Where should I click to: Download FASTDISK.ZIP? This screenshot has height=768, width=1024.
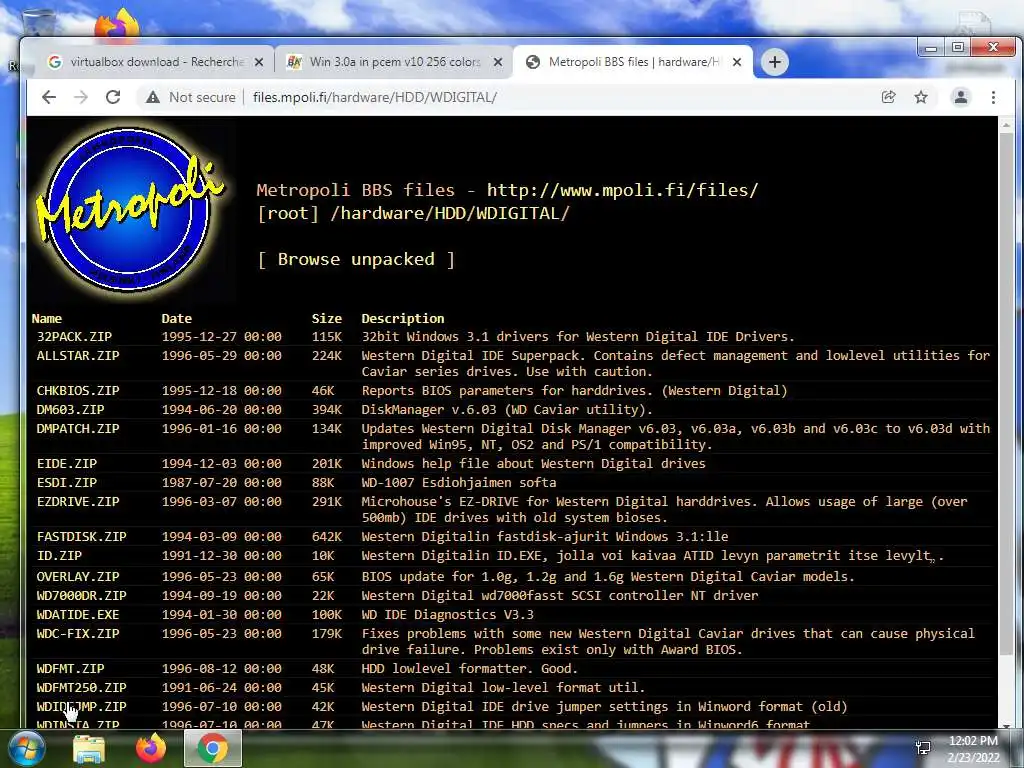point(82,537)
